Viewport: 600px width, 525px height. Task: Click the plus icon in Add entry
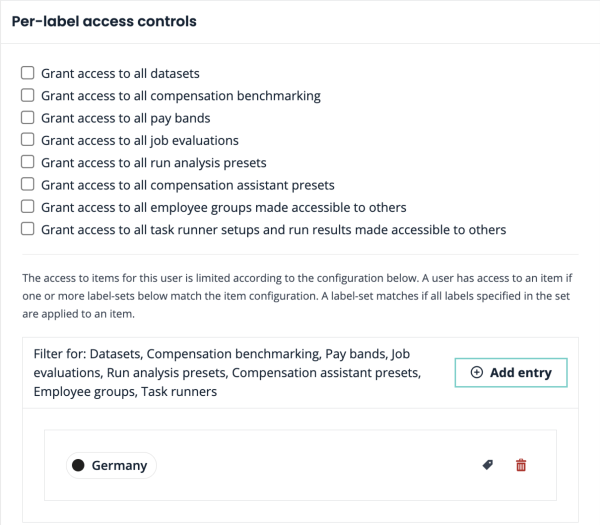tap(476, 372)
